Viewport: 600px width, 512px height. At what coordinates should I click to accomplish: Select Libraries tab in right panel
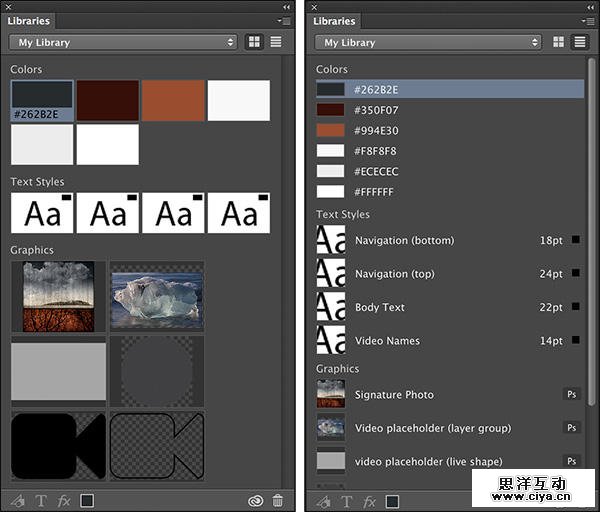(x=334, y=20)
